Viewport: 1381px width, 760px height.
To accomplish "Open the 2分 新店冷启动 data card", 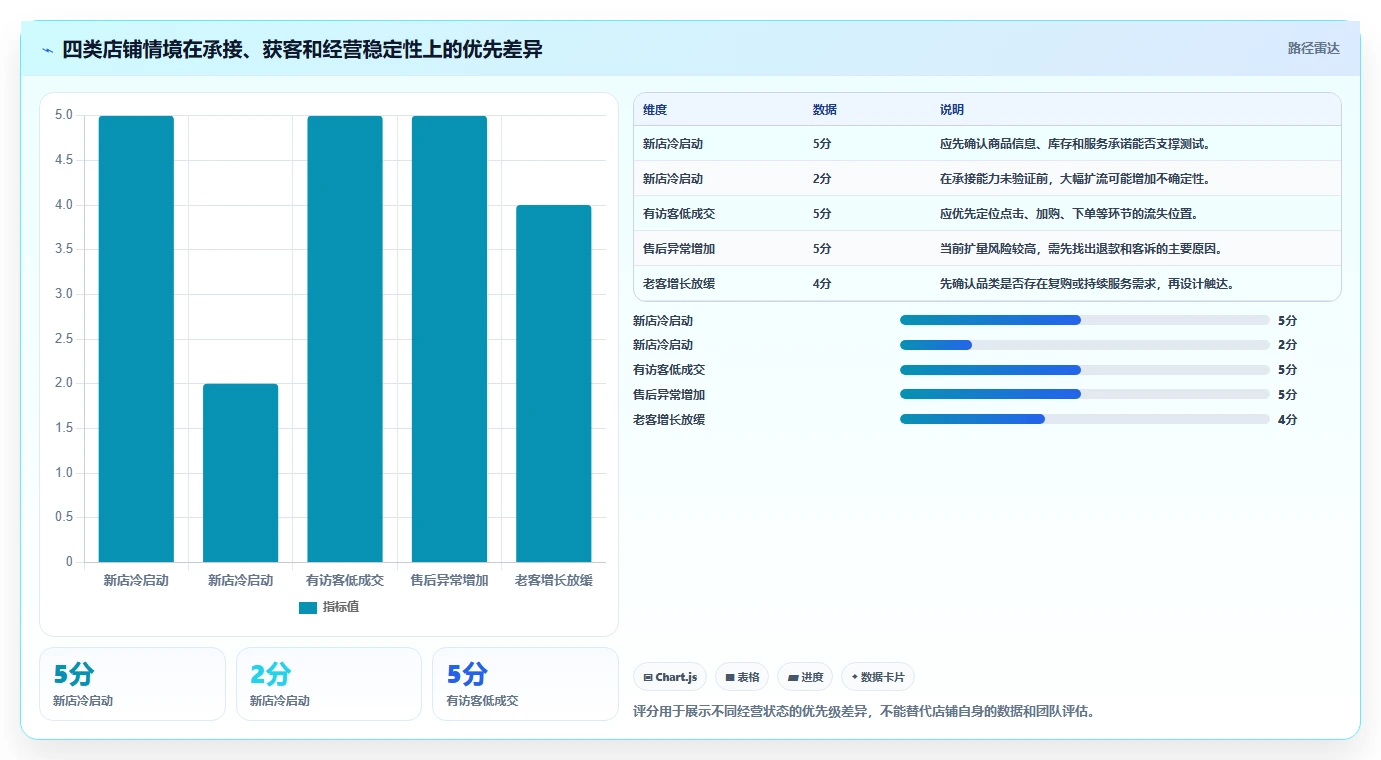I will pos(329,684).
